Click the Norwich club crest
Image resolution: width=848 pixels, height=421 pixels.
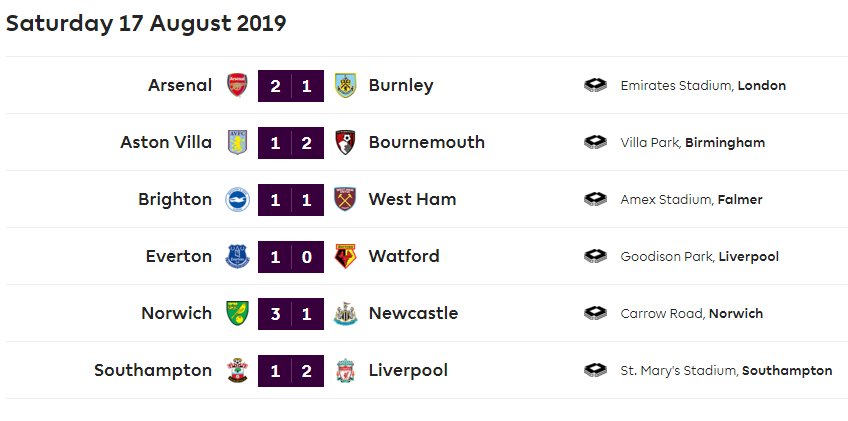pos(237,313)
